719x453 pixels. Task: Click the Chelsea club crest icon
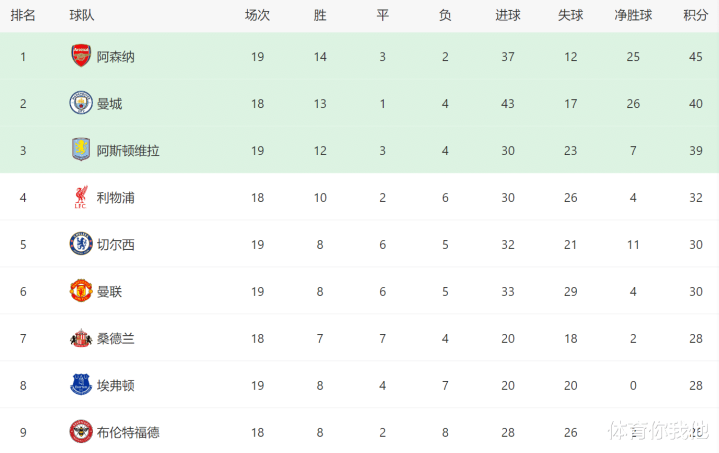(81, 244)
